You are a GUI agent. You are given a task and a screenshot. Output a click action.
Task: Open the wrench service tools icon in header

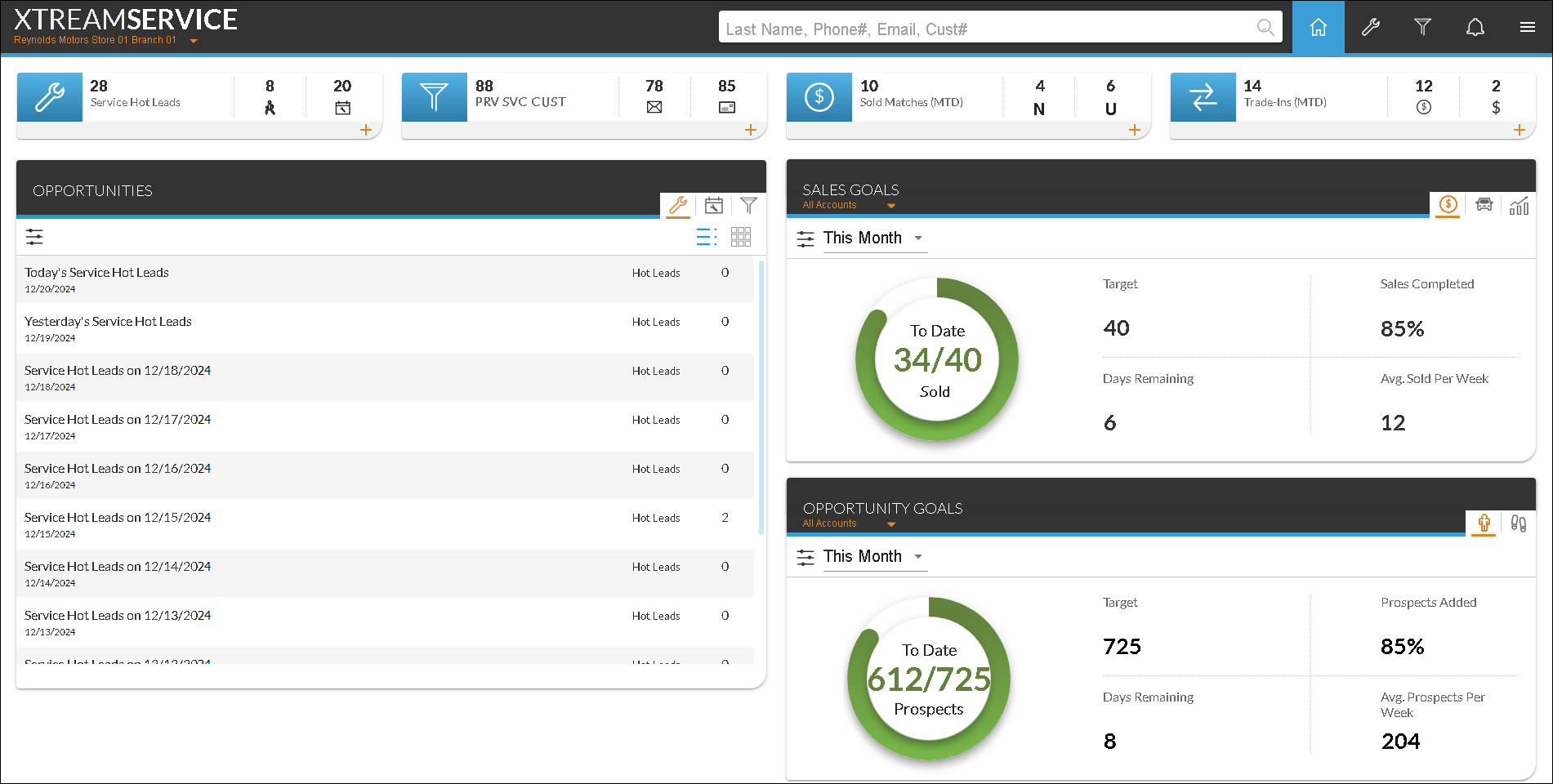coord(1370,28)
